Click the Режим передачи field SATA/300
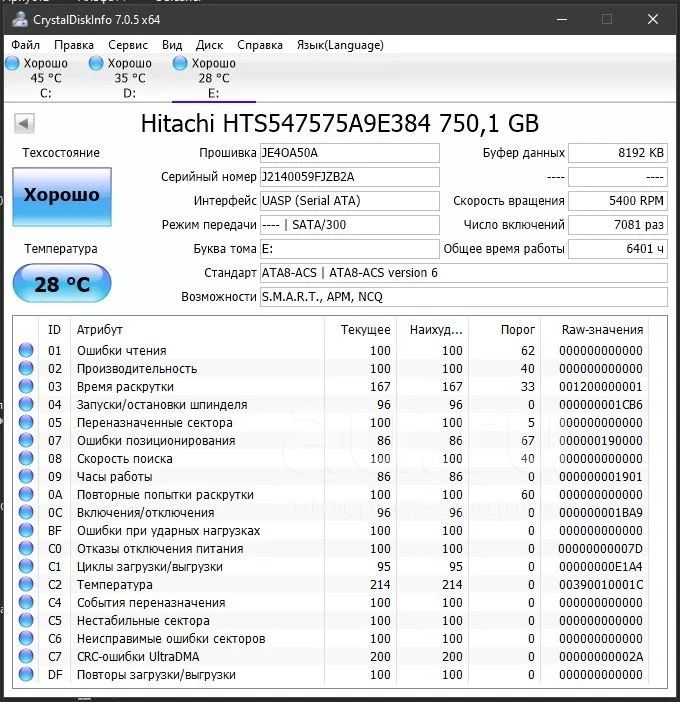The image size is (680, 702). (x=350, y=225)
